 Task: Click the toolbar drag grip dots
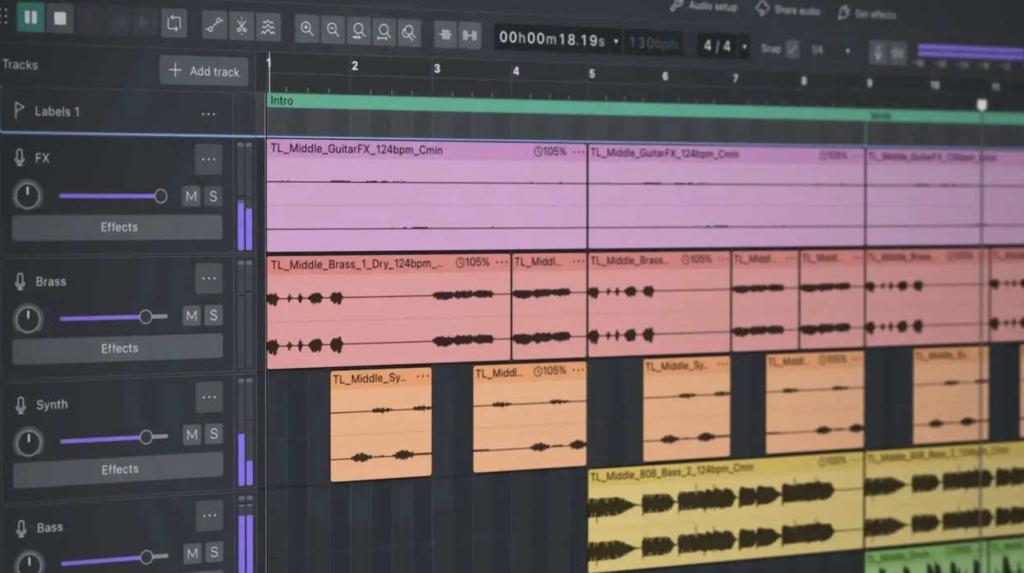click(4, 16)
